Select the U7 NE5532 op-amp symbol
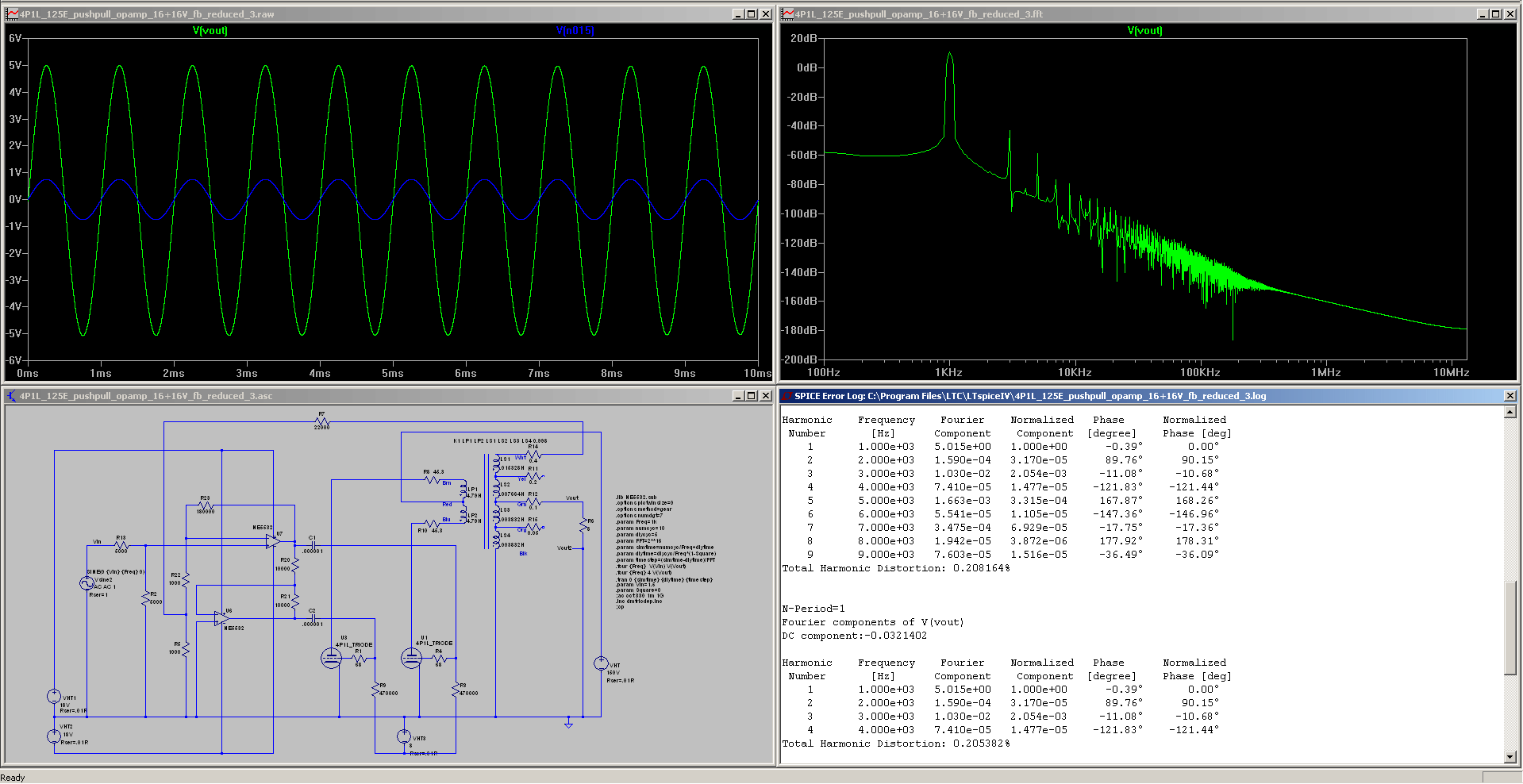Viewport: 1523px width, 784px height. [272, 542]
